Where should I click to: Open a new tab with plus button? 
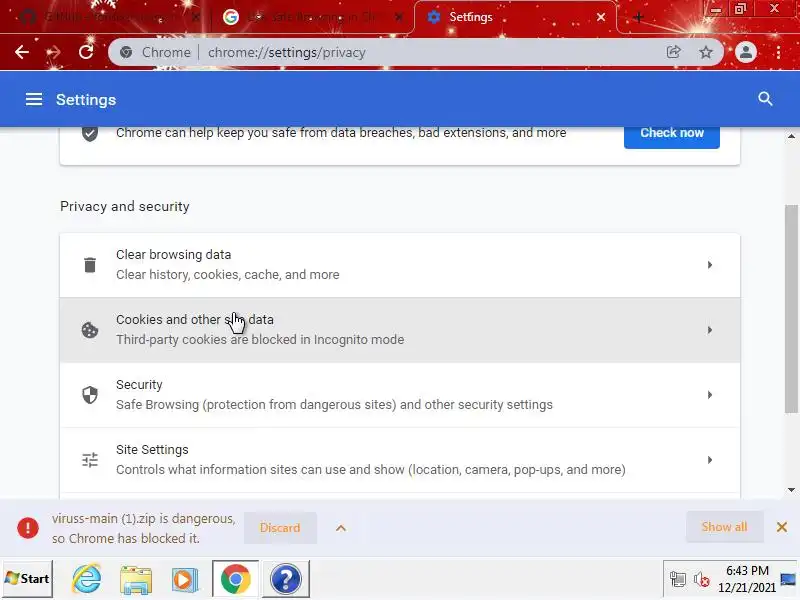(638, 17)
